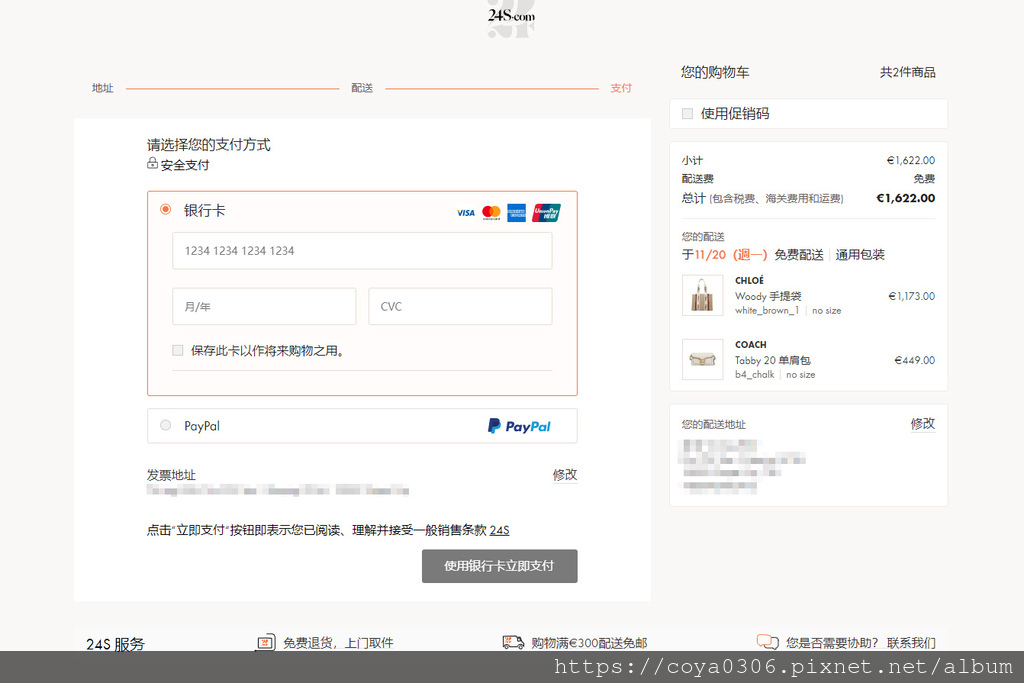Click the 共2件商品 cart count

pos(907,72)
